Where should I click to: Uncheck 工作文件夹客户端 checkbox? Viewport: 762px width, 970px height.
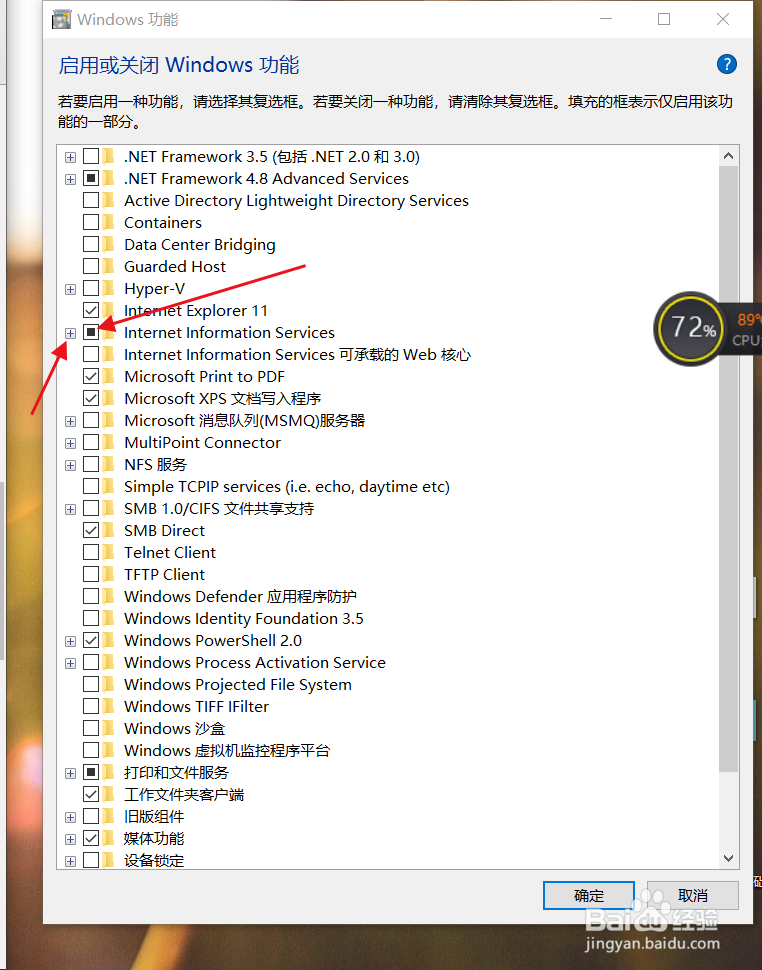click(x=91, y=794)
